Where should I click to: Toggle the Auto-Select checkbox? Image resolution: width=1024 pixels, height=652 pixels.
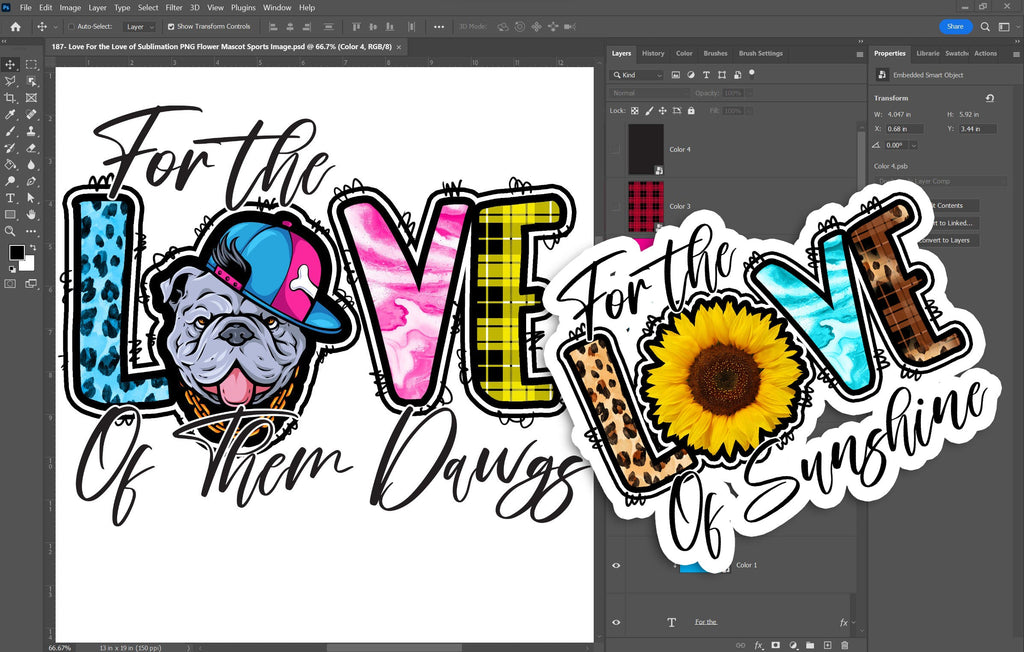point(72,27)
